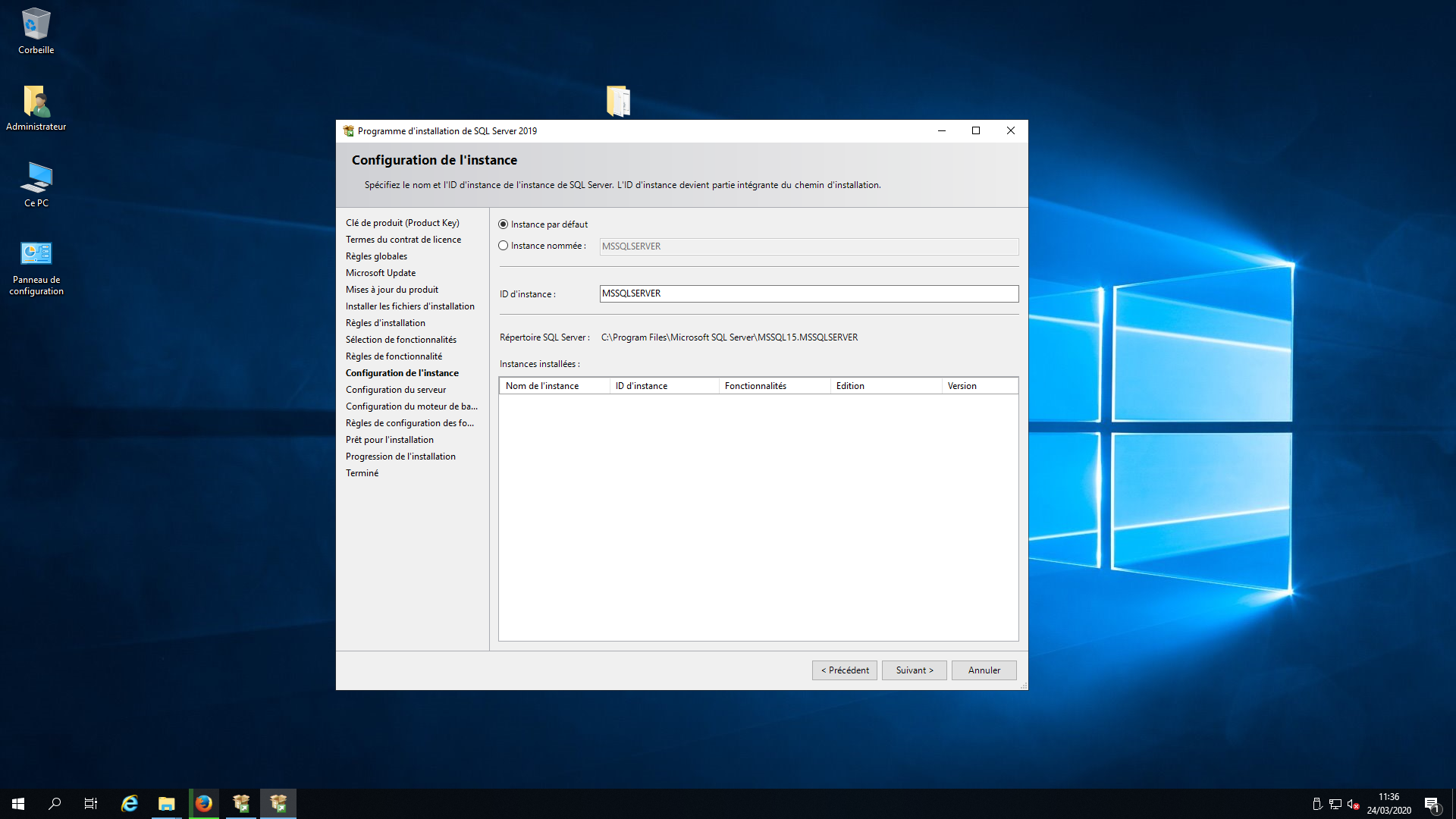The image size is (1456, 819).
Task: Select Microsoft Update step
Action: click(x=380, y=273)
